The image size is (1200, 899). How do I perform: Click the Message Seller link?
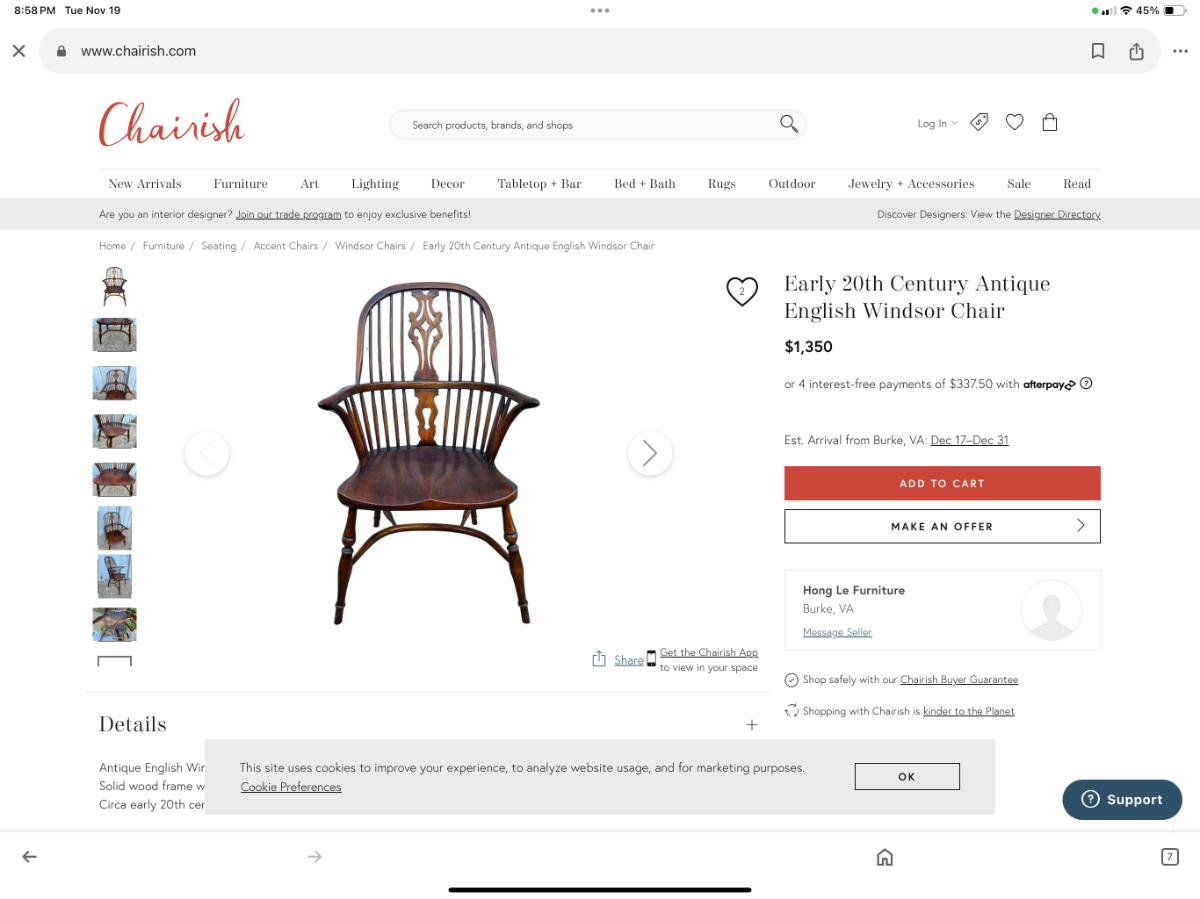[x=837, y=632]
